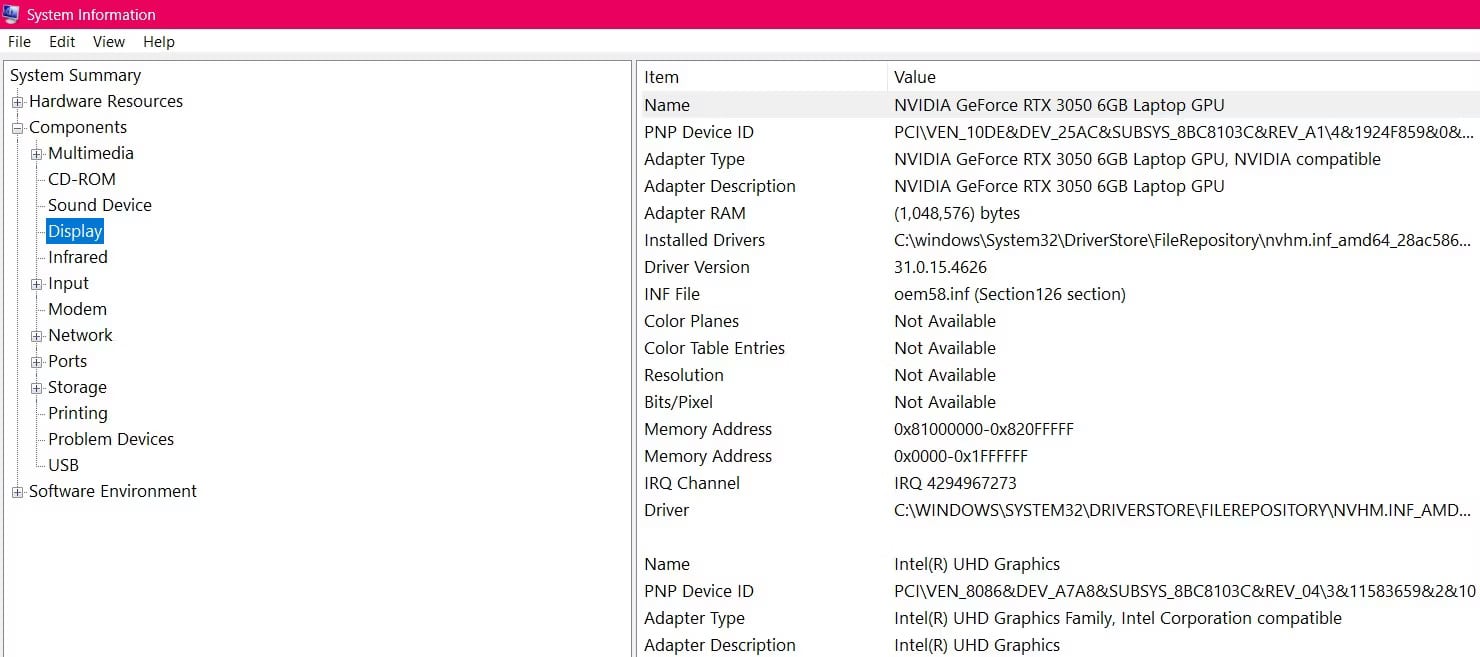Click Intel UHD Graphics Family adapter type
The width and height of the screenshot is (1480, 657).
click(x=1118, y=618)
